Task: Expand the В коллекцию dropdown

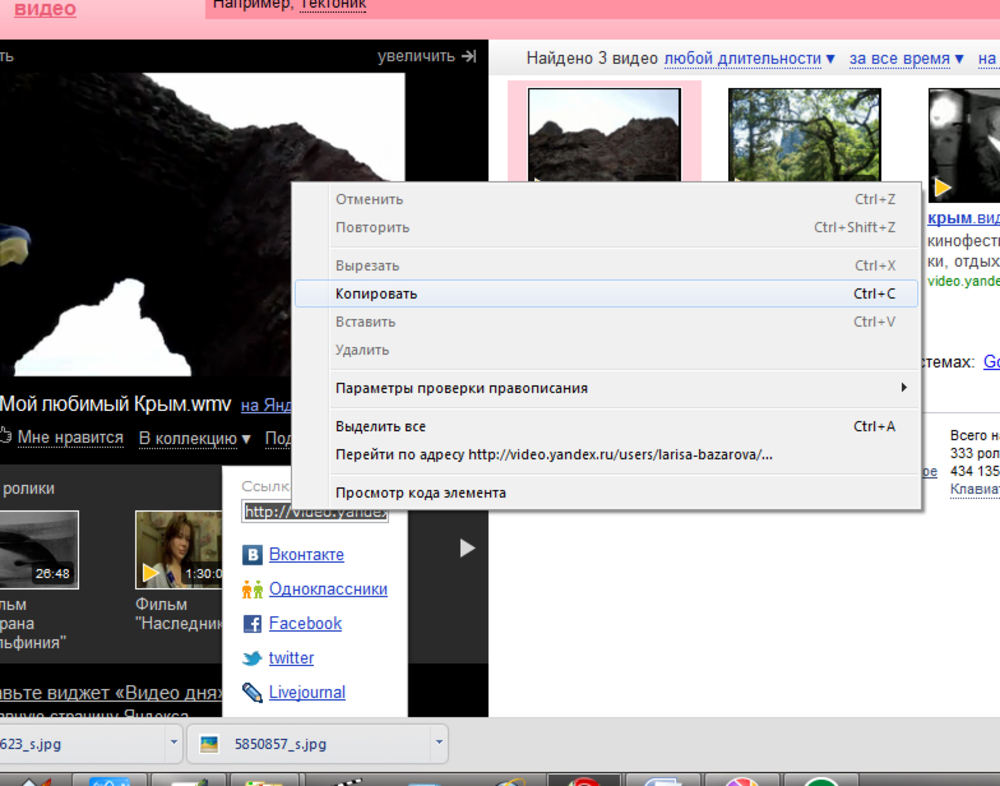Action: [194, 438]
